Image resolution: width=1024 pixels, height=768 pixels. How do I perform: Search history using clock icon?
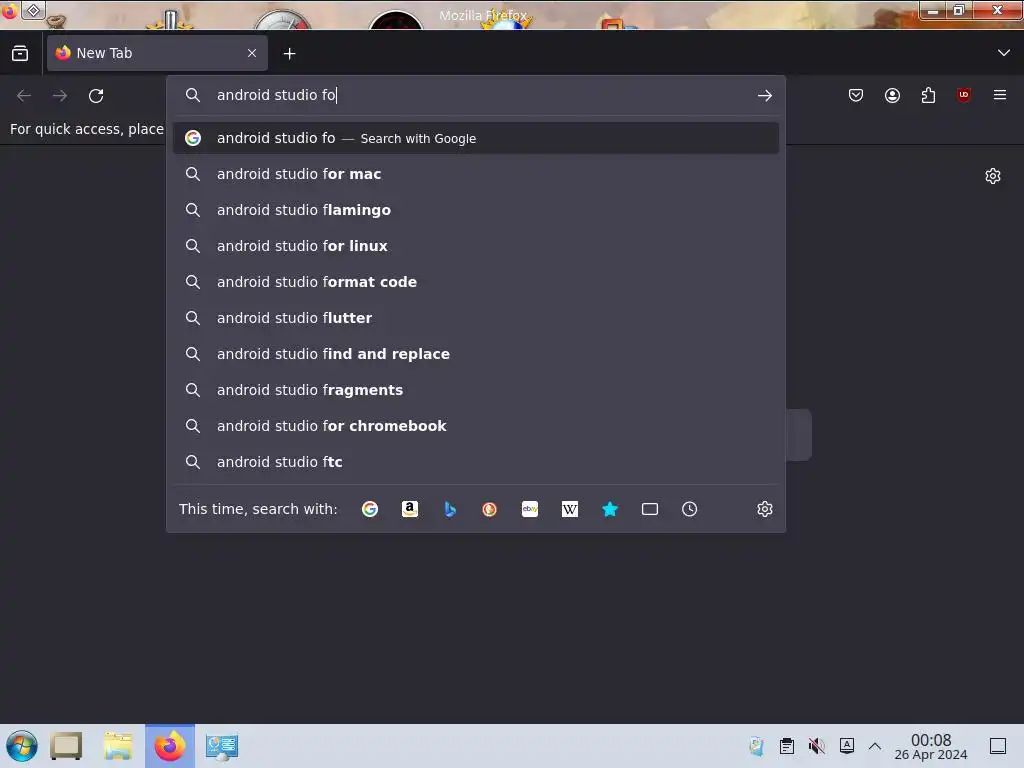click(690, 509)
